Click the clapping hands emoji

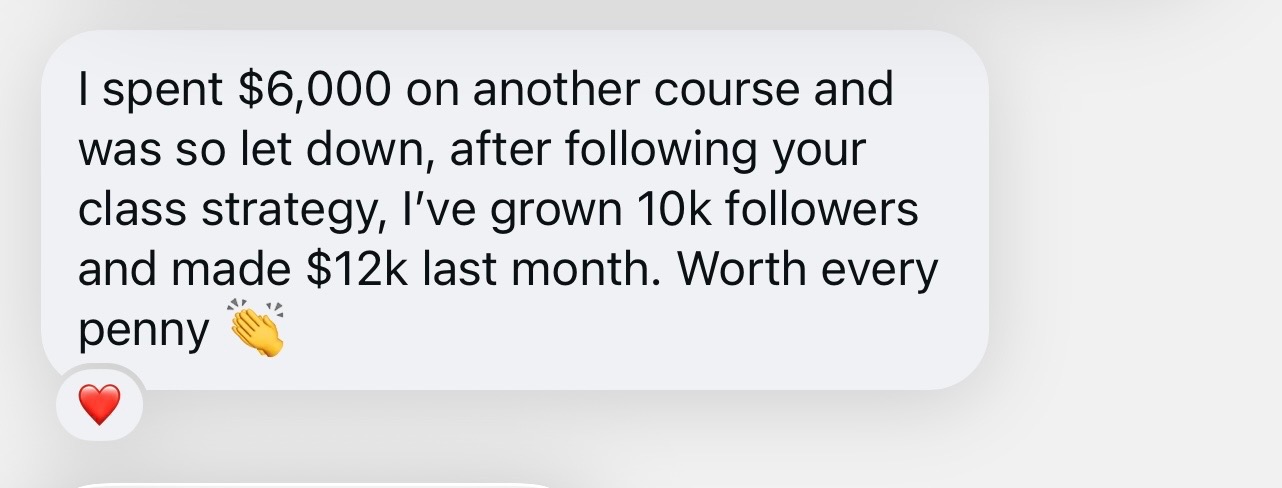click(x=257, y=328)
